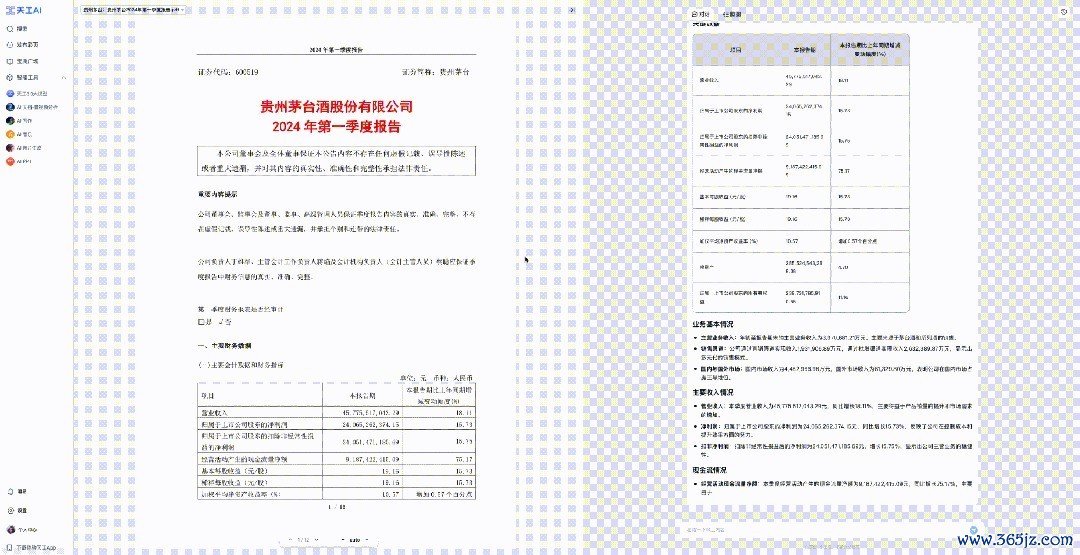
Task: Zoom out with the minus beside auto
Action: point(343,539)
